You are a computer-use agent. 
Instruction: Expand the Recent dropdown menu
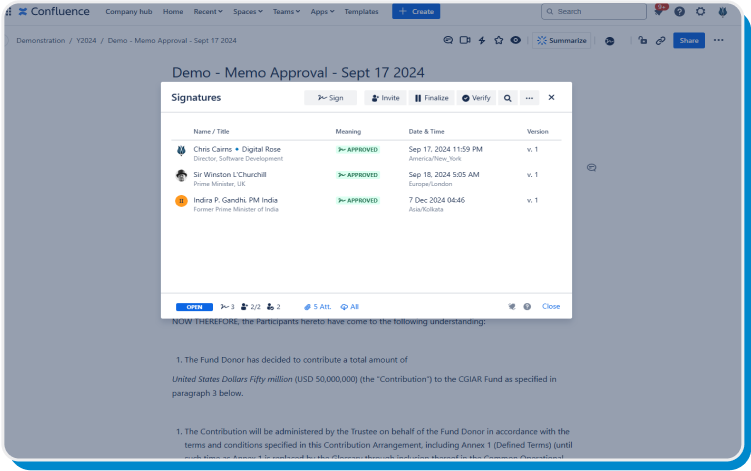208,11
